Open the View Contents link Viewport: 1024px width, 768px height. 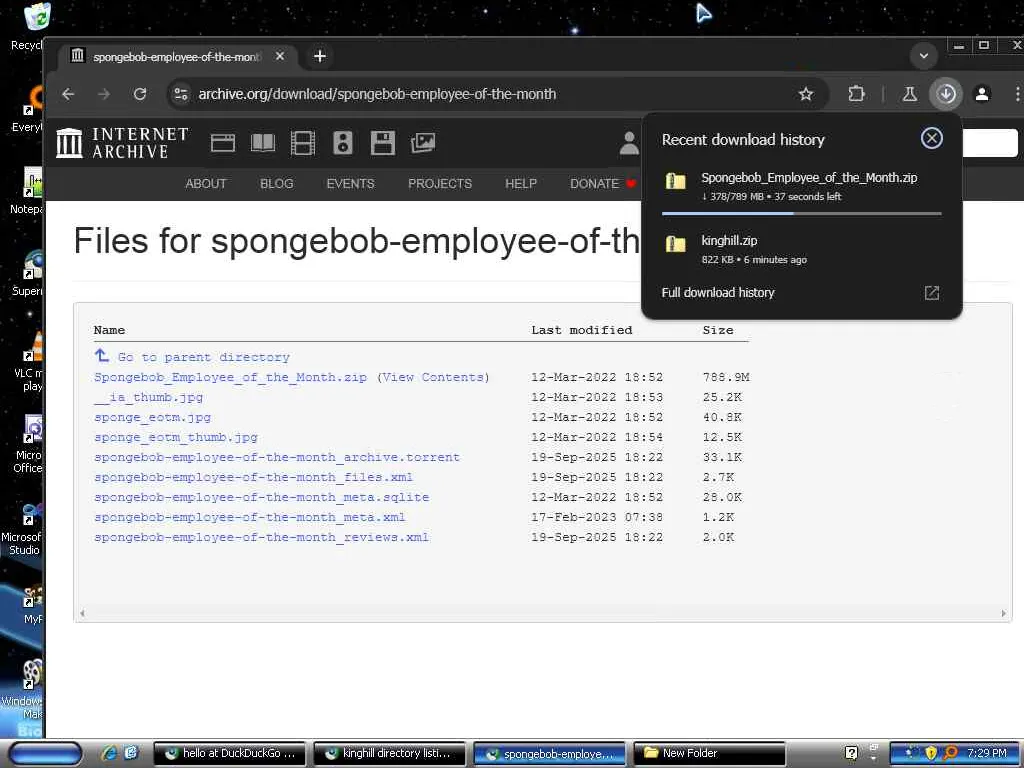pyautogui.click(x=434, y=377)
